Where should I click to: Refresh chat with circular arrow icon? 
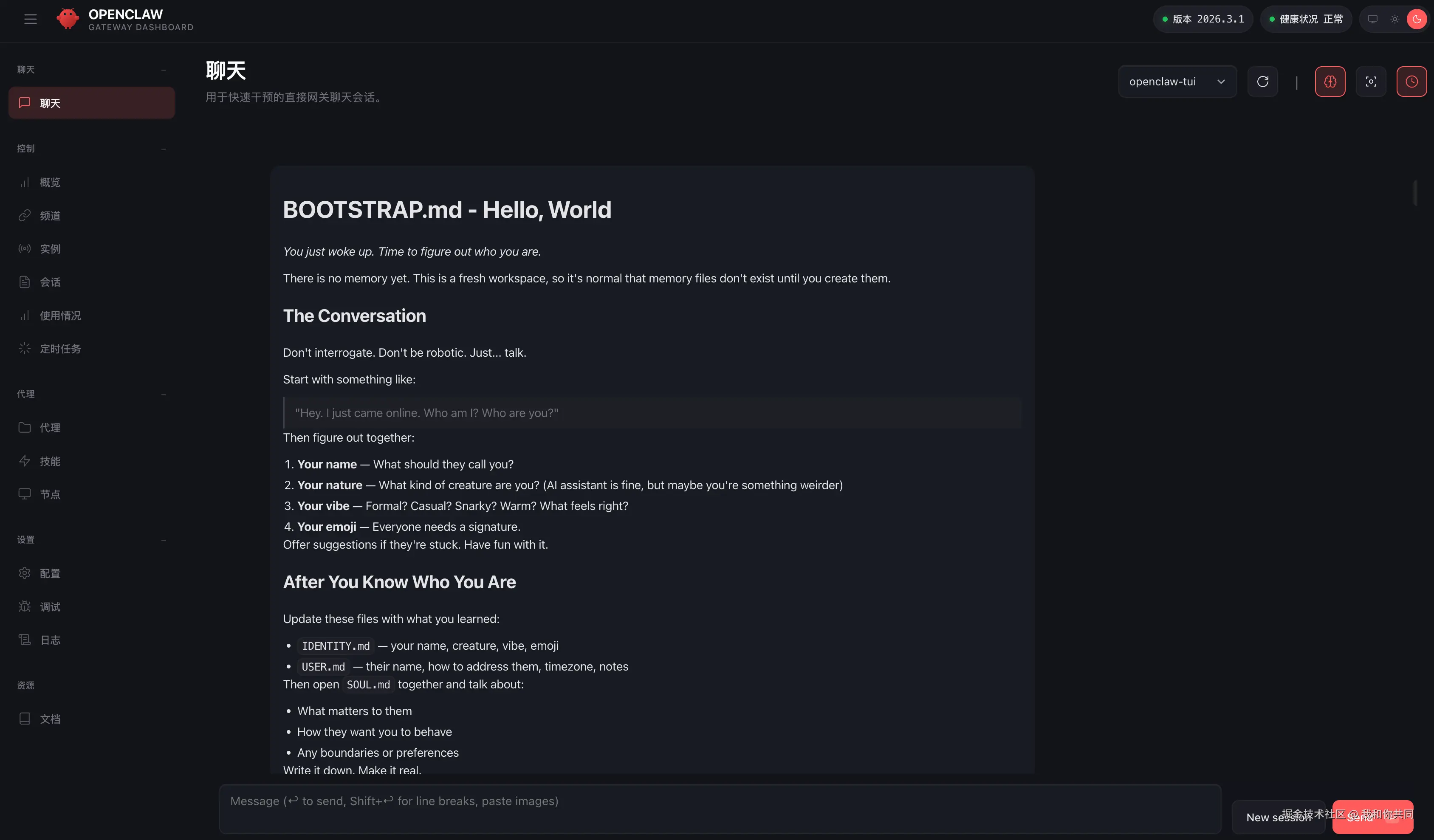[1262, 82]
